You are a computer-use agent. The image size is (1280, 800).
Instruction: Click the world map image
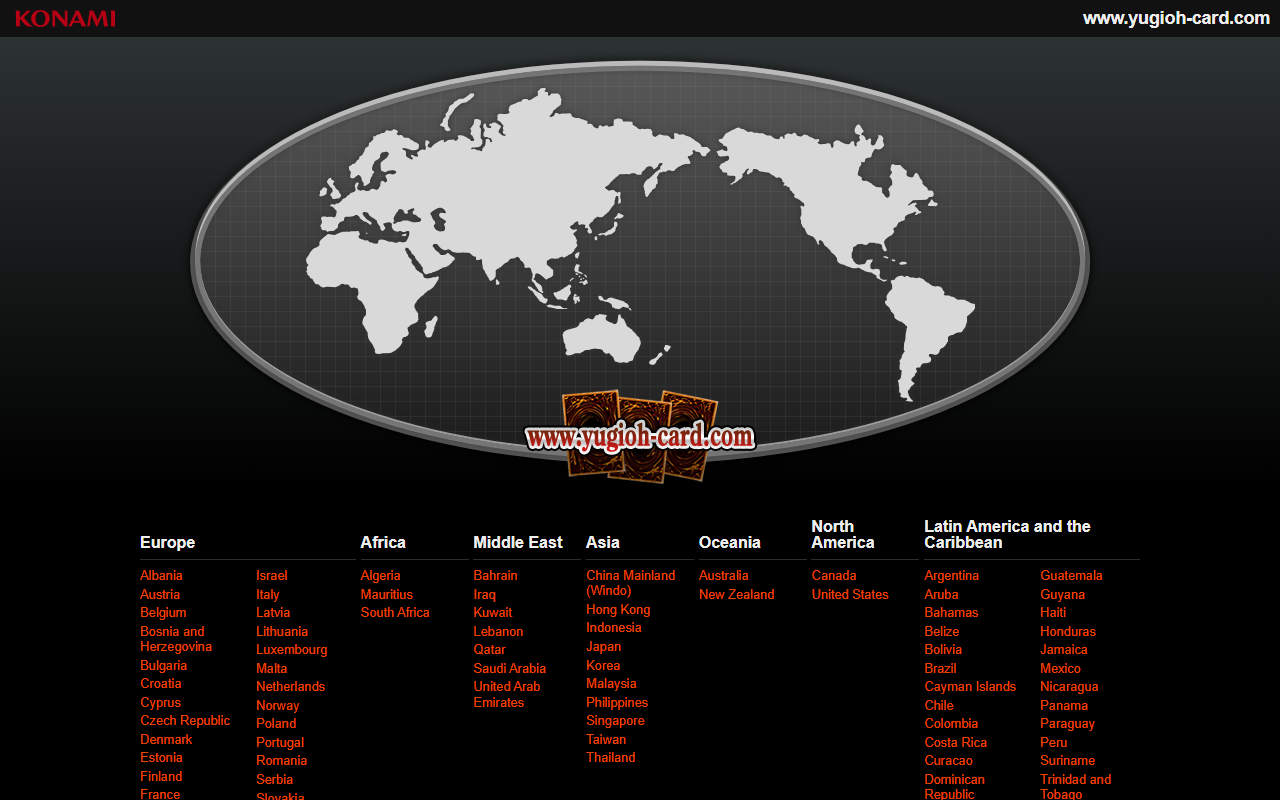640,260
